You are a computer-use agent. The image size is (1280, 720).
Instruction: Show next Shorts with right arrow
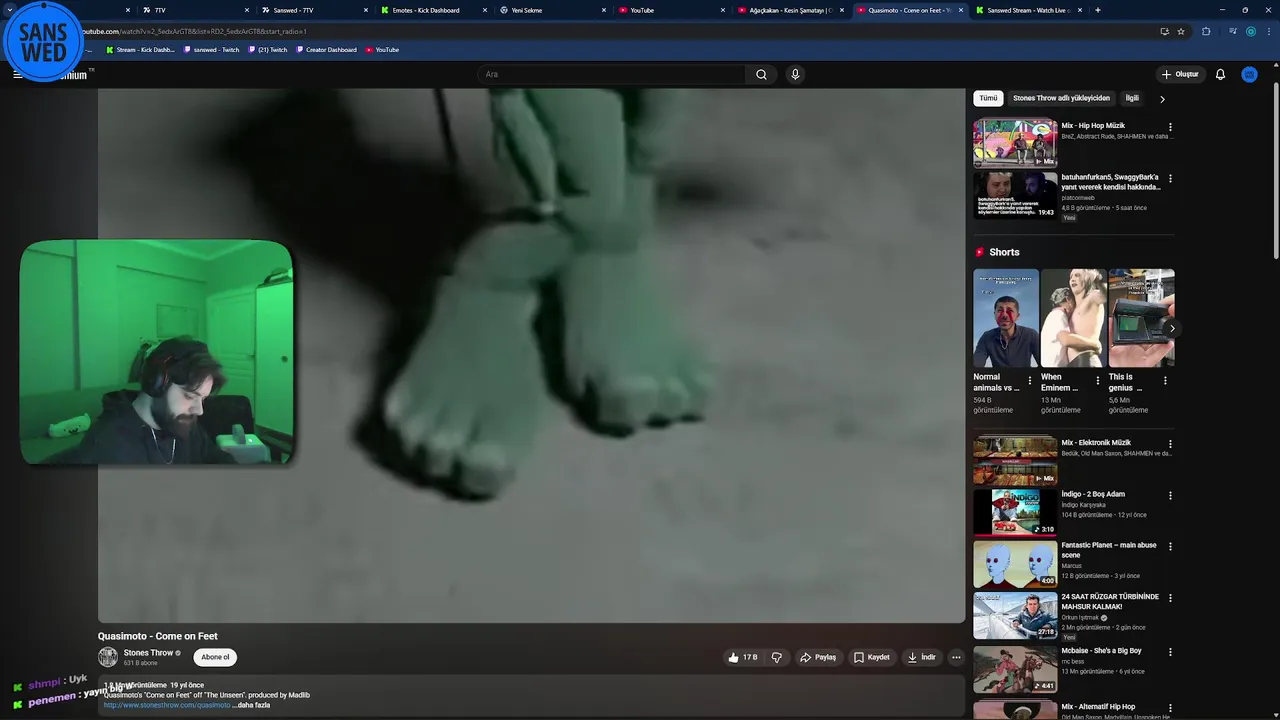pos(1172,328)
